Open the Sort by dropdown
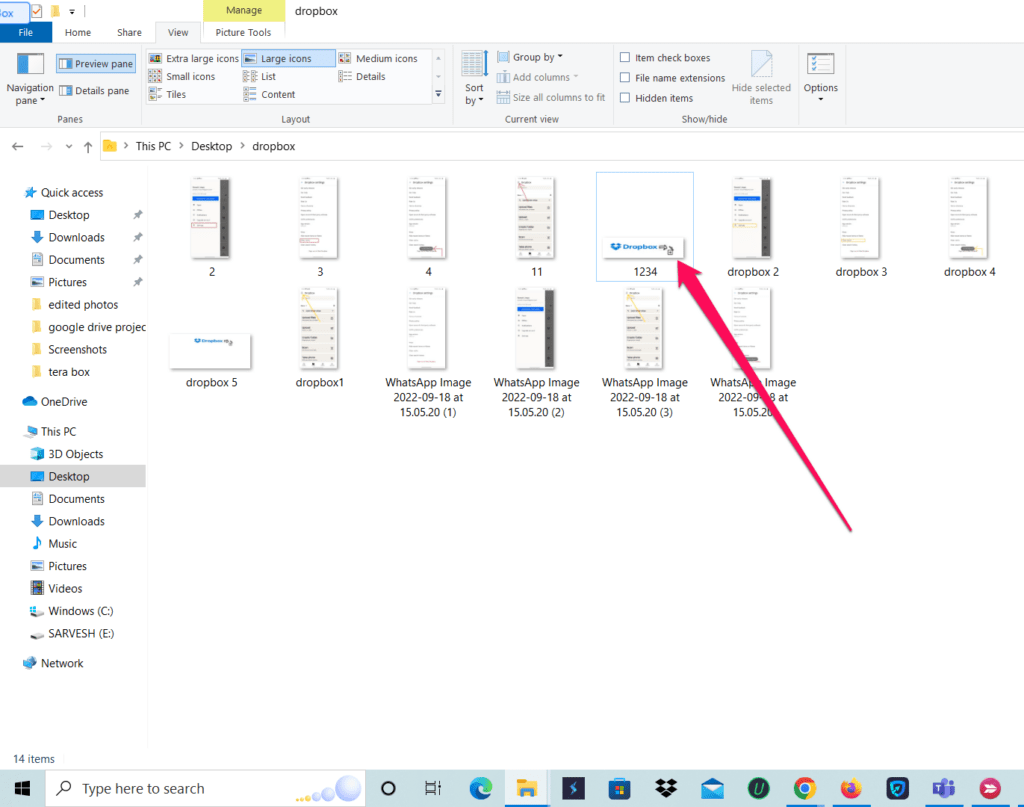The height and width of the screenshot is (807, 1024). click(473, 80)
